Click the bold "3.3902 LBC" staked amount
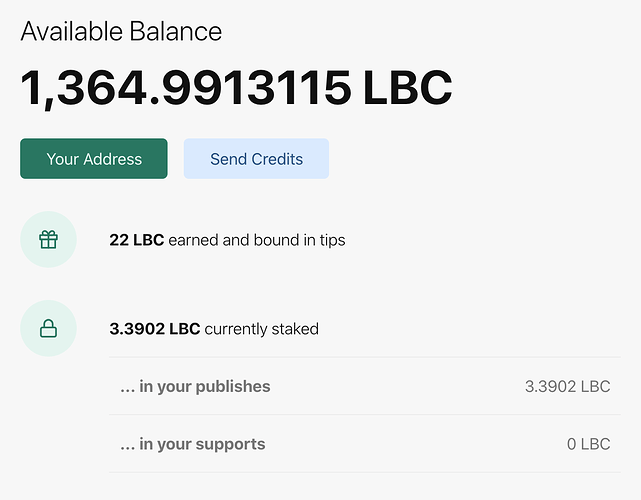The width and height of the screenshot is (641, 500). [x=154, y=328]
